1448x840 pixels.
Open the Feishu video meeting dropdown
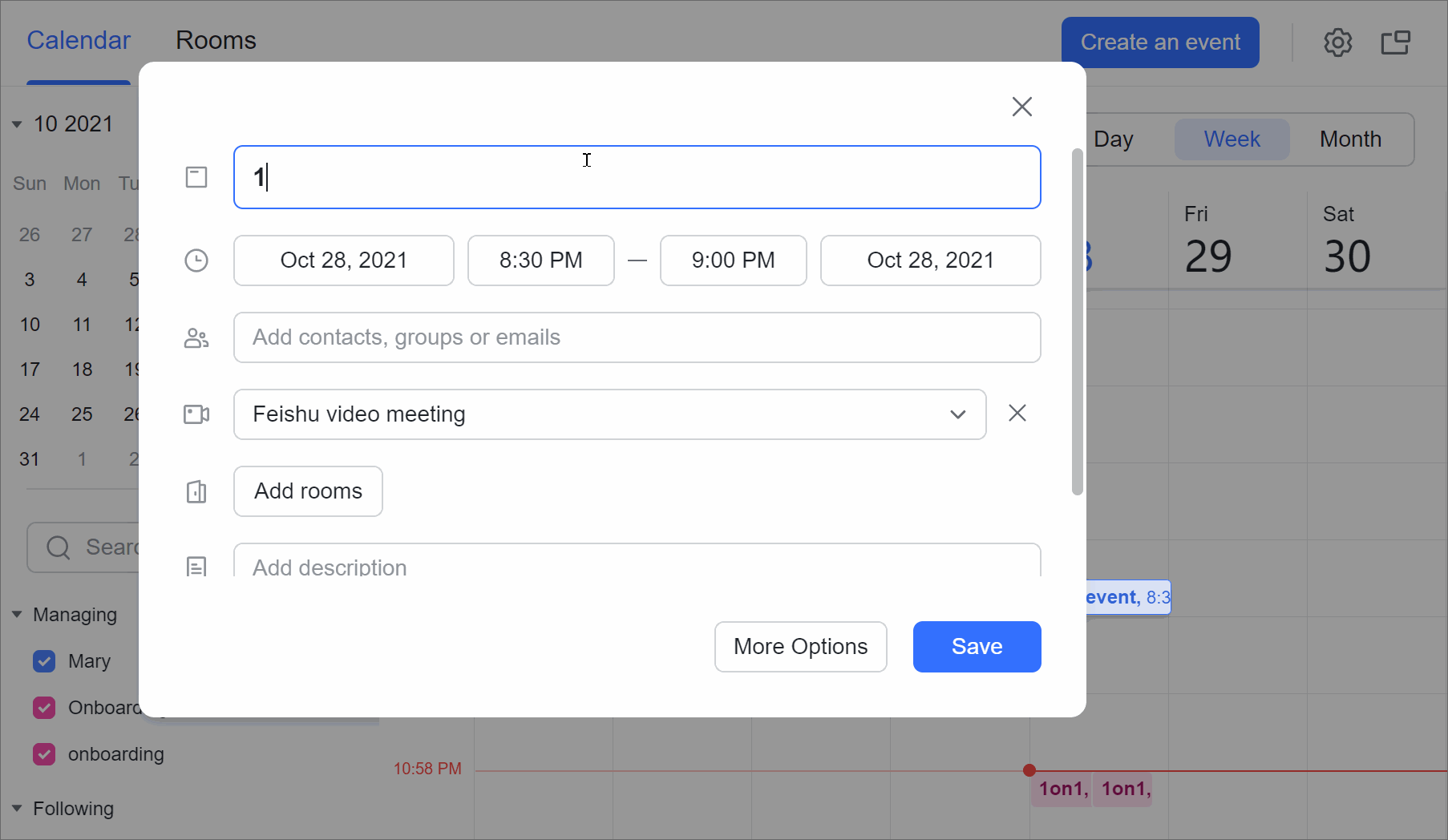[957, 414]
